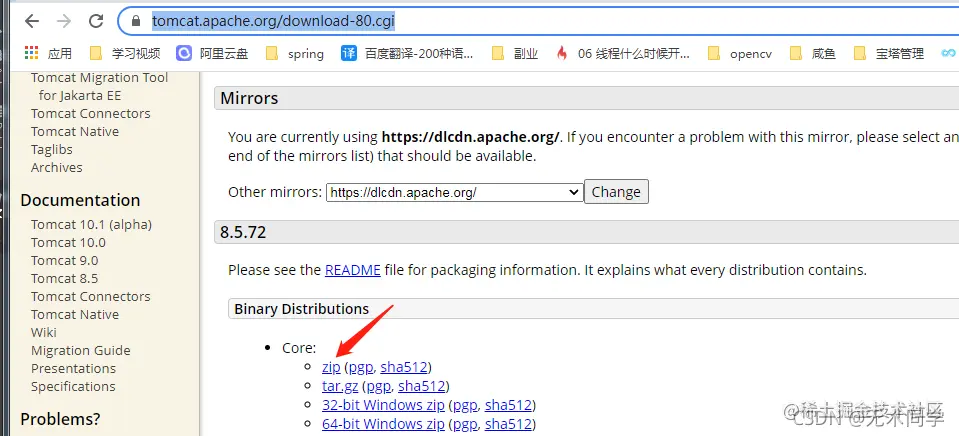959x436 pixels.
Task: Focus the address bar URL
Action: (x=273, y=21)
